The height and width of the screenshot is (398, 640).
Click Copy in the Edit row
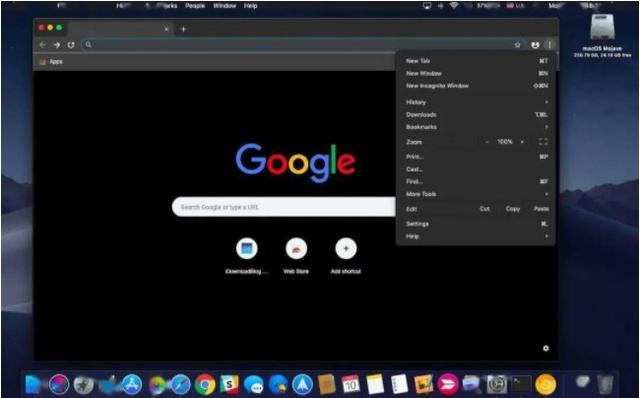(x=513, y=209)
